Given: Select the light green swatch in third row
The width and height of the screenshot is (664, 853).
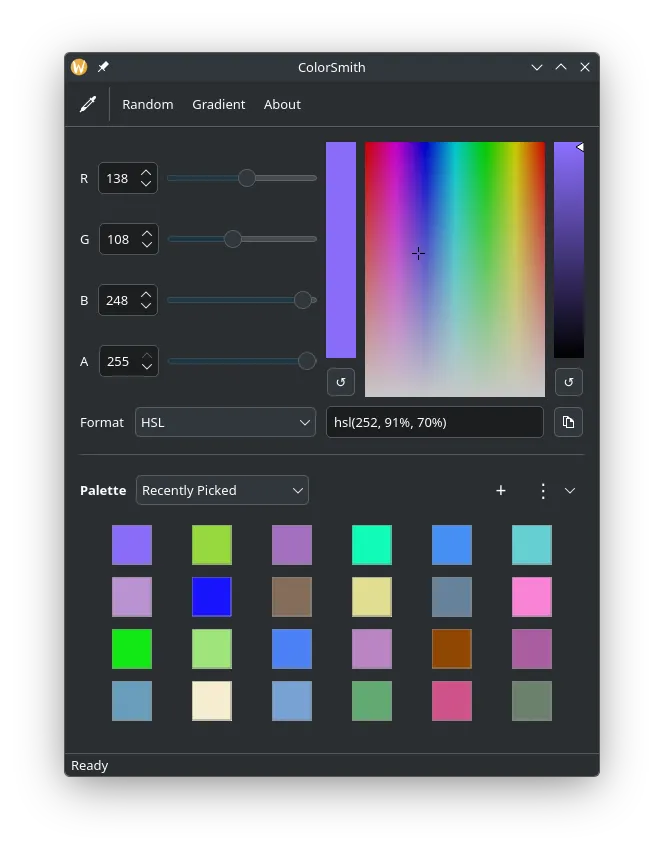Looking at the screenshot, I should [212, 649].
